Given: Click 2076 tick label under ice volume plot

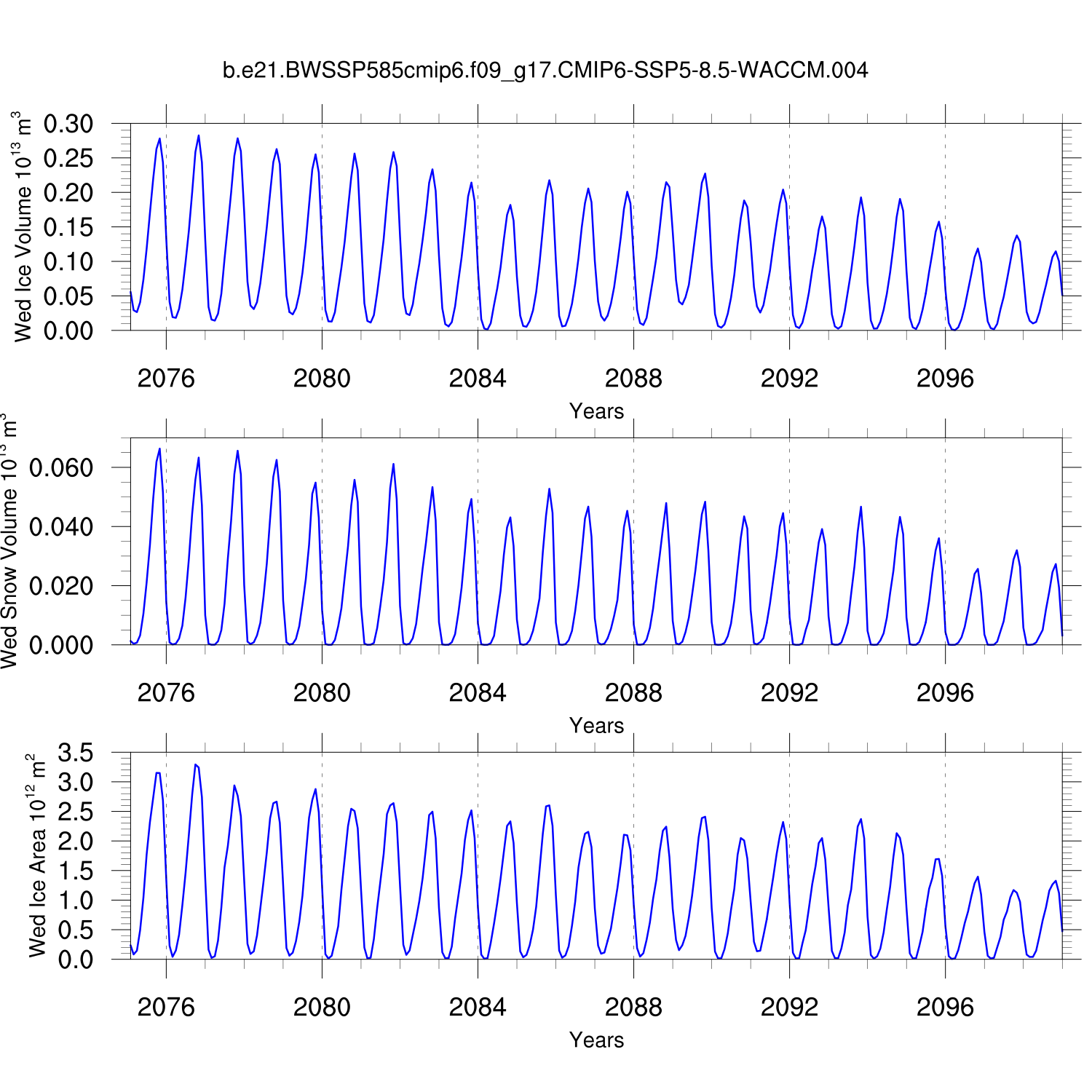Looking at the screenshot, I should (166, 379).
